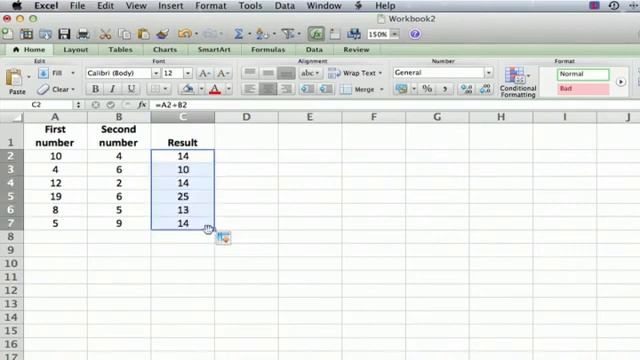This screenshot has height=360, width=640.
Task: Click the Auto Fill Options icon below column C
Action: (223, 238)
